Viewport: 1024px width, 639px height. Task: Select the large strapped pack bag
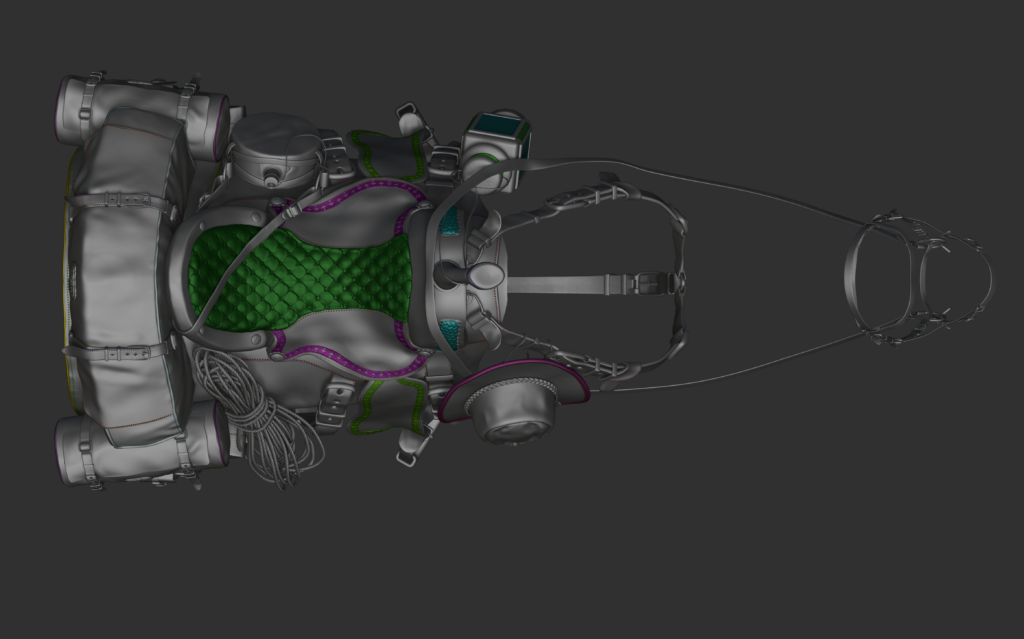click(x=127, y=276)
